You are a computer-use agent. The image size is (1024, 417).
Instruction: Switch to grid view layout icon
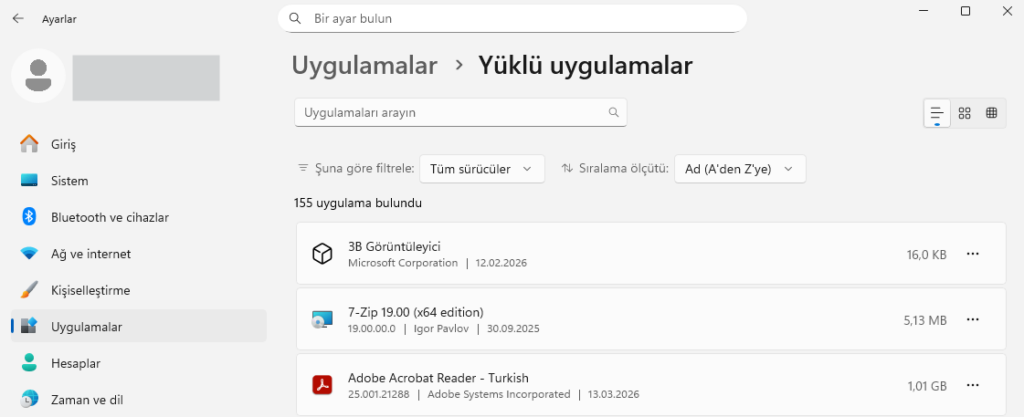pyautogui.click(x=964, y=113)
